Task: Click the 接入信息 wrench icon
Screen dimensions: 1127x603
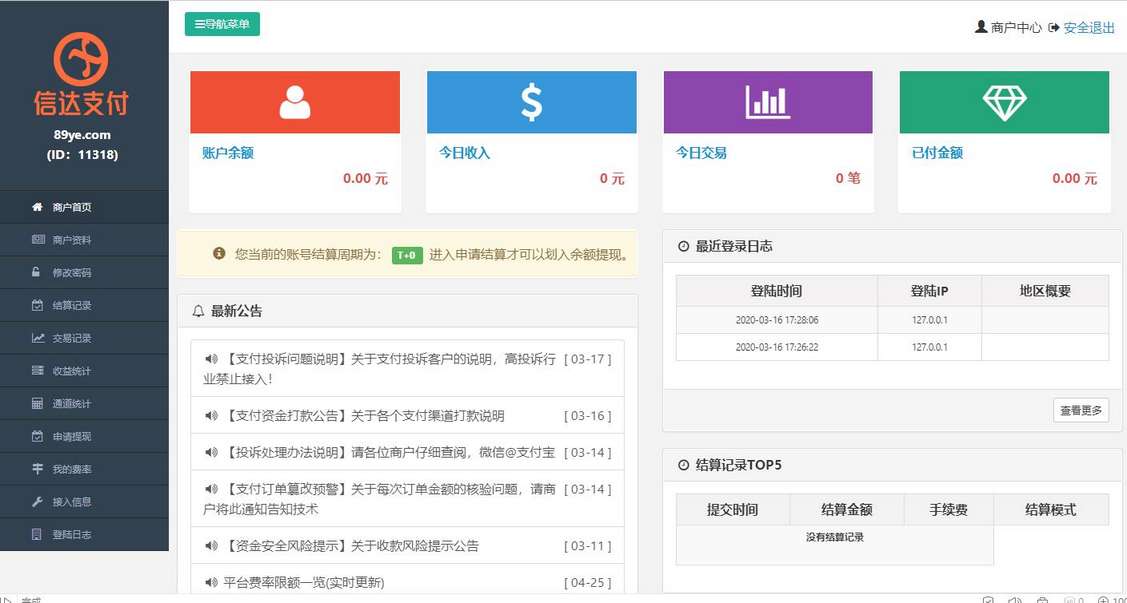Action: [x=37, y=502]
